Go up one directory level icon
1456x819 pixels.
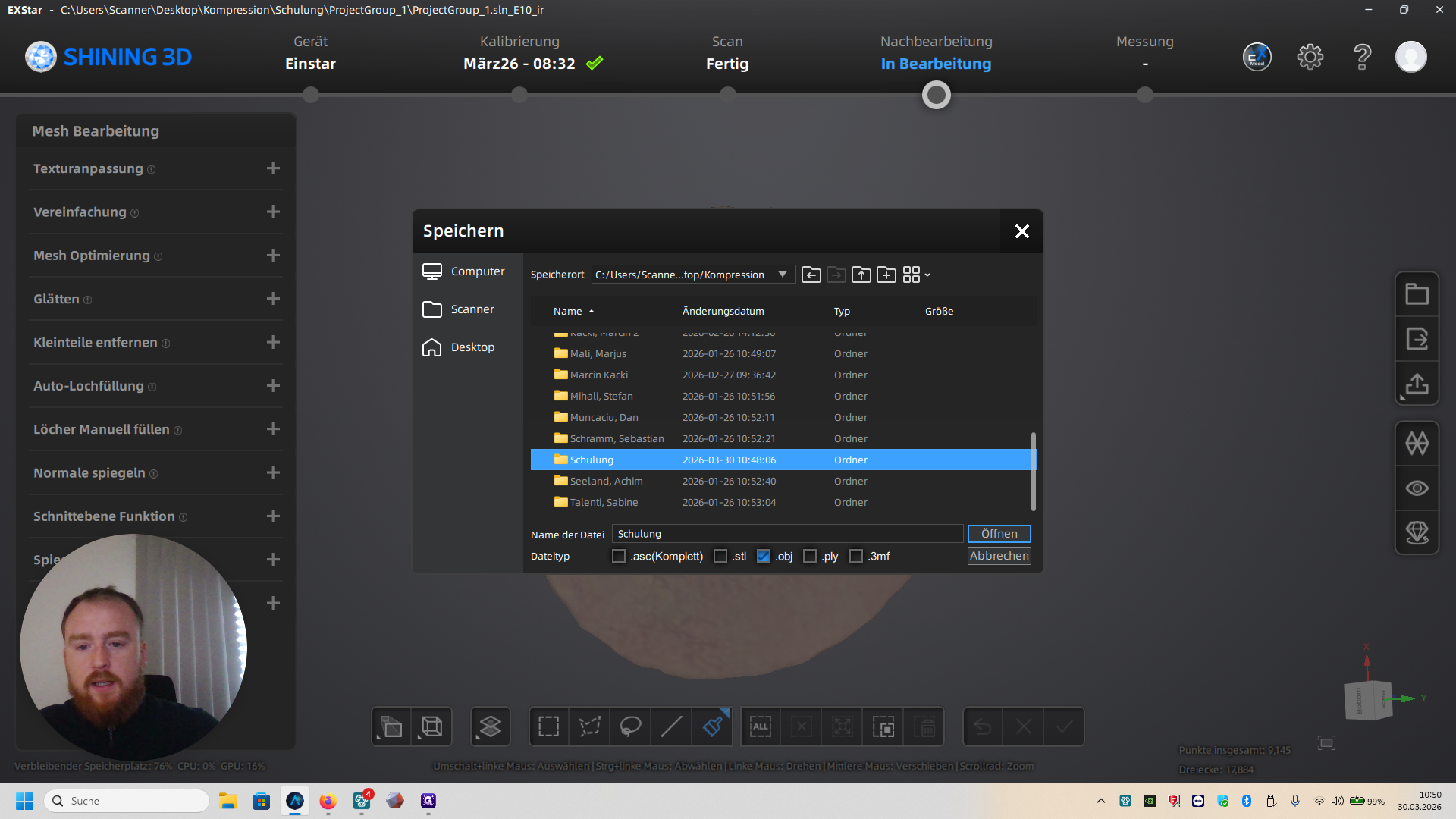click(861, 275)
